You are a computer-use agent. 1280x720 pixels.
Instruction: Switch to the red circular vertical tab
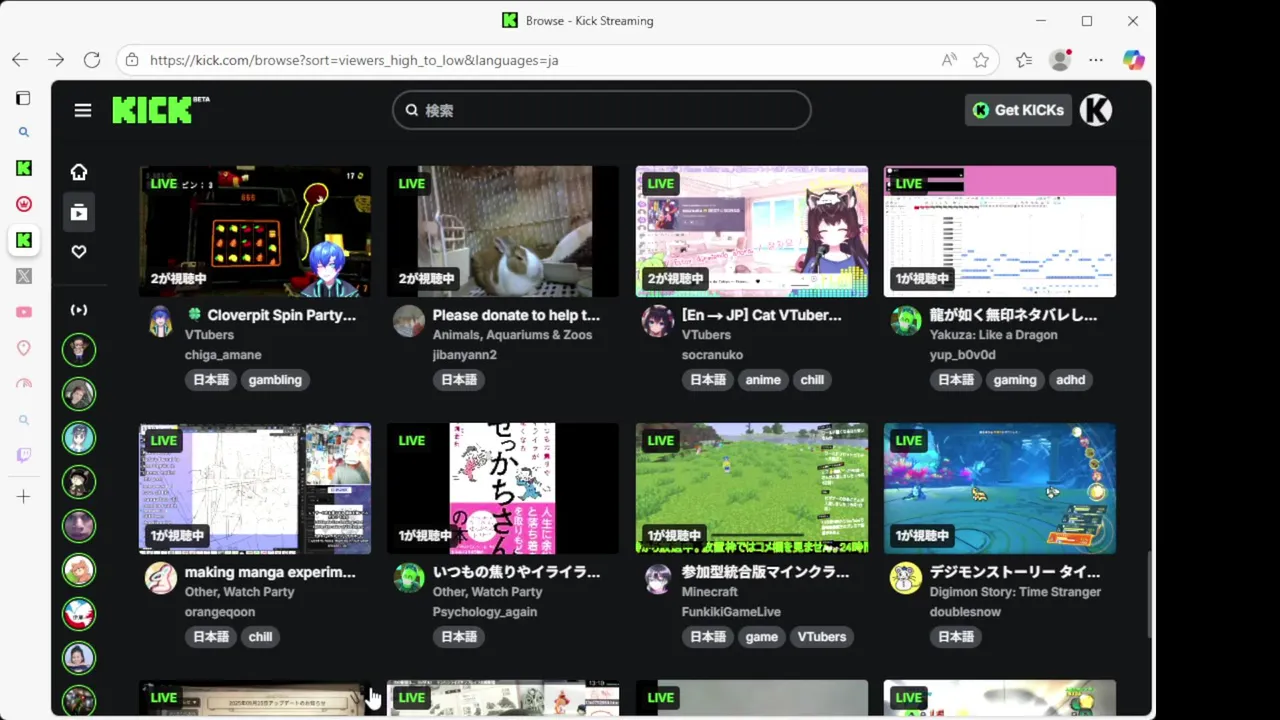pos(24,204)
